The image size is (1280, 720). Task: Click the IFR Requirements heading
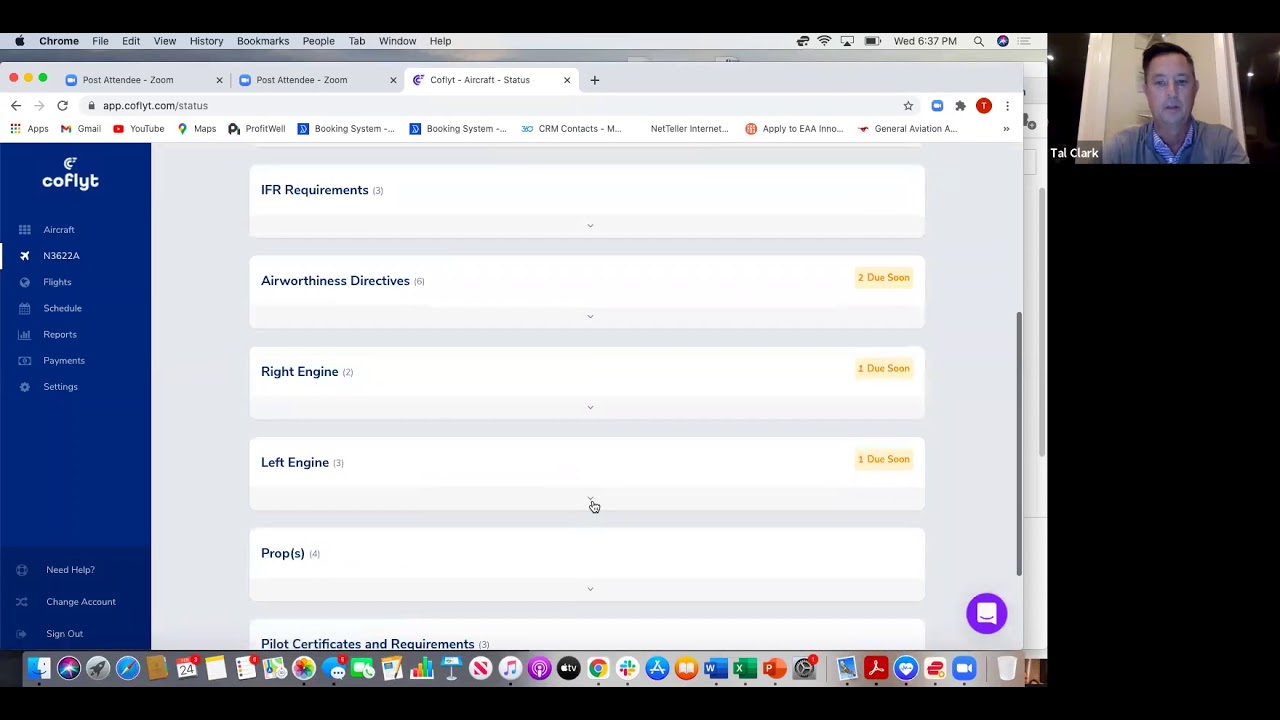(x=314, y=190)
